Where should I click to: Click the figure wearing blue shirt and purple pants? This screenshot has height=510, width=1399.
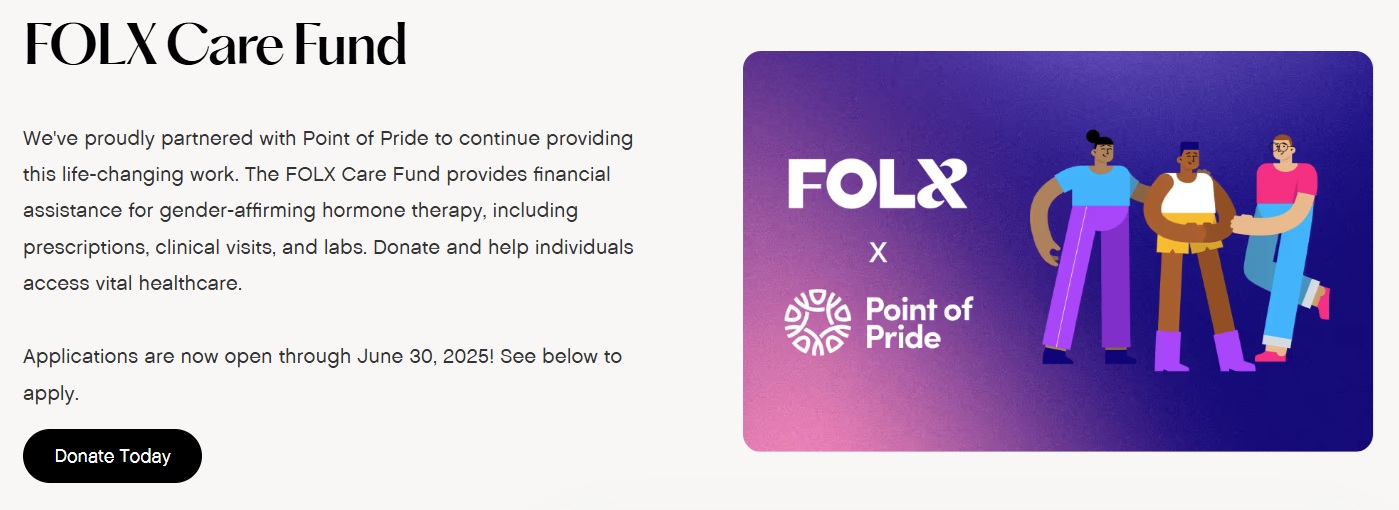click(x=1087, y=250)
